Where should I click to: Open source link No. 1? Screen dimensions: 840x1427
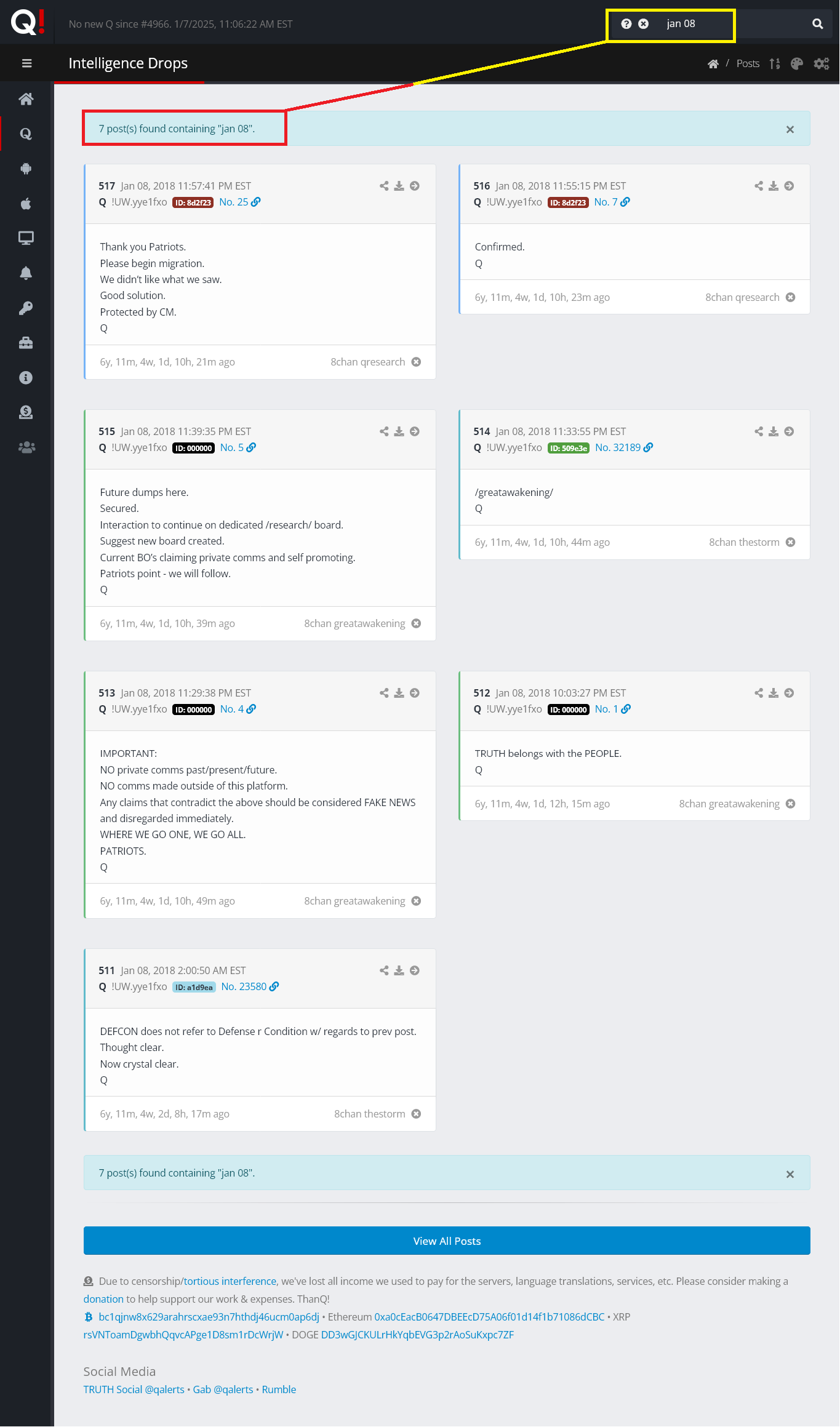pyautogui.click(x=613, y=709)
